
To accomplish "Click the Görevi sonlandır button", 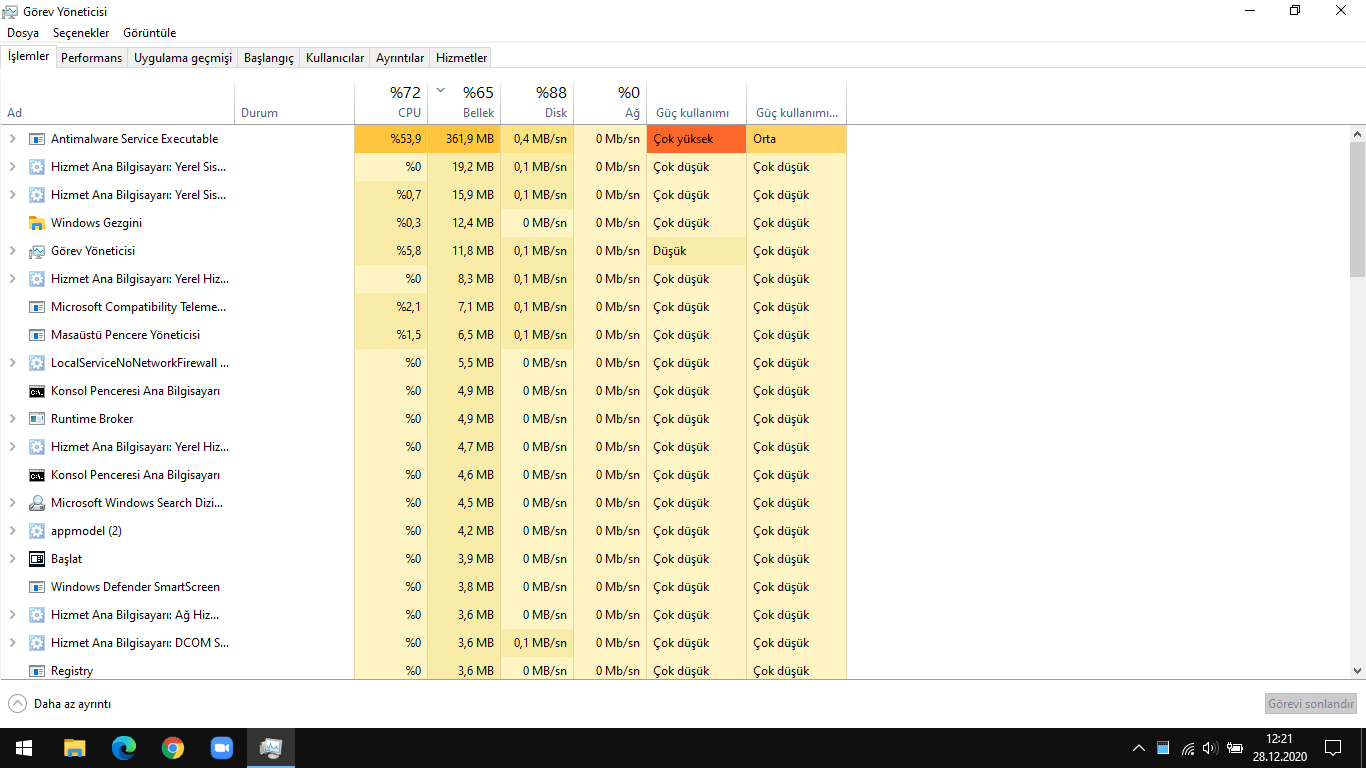I will coord(1311,704).
